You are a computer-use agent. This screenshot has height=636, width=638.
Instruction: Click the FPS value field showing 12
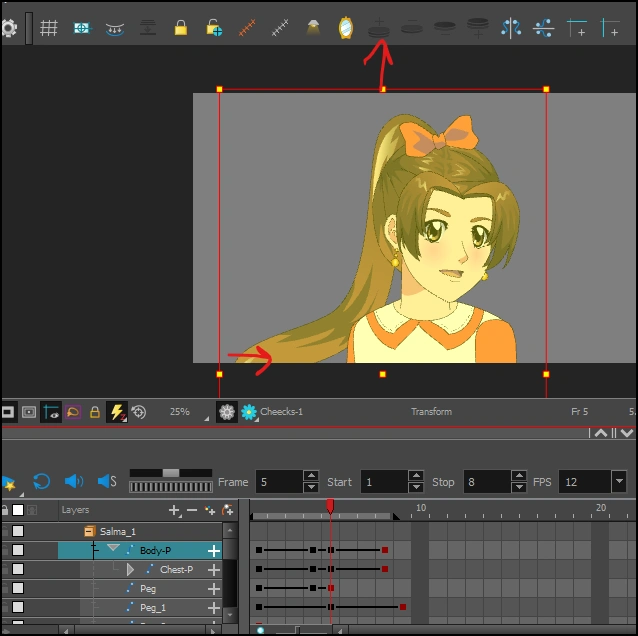tap(585, 481)
